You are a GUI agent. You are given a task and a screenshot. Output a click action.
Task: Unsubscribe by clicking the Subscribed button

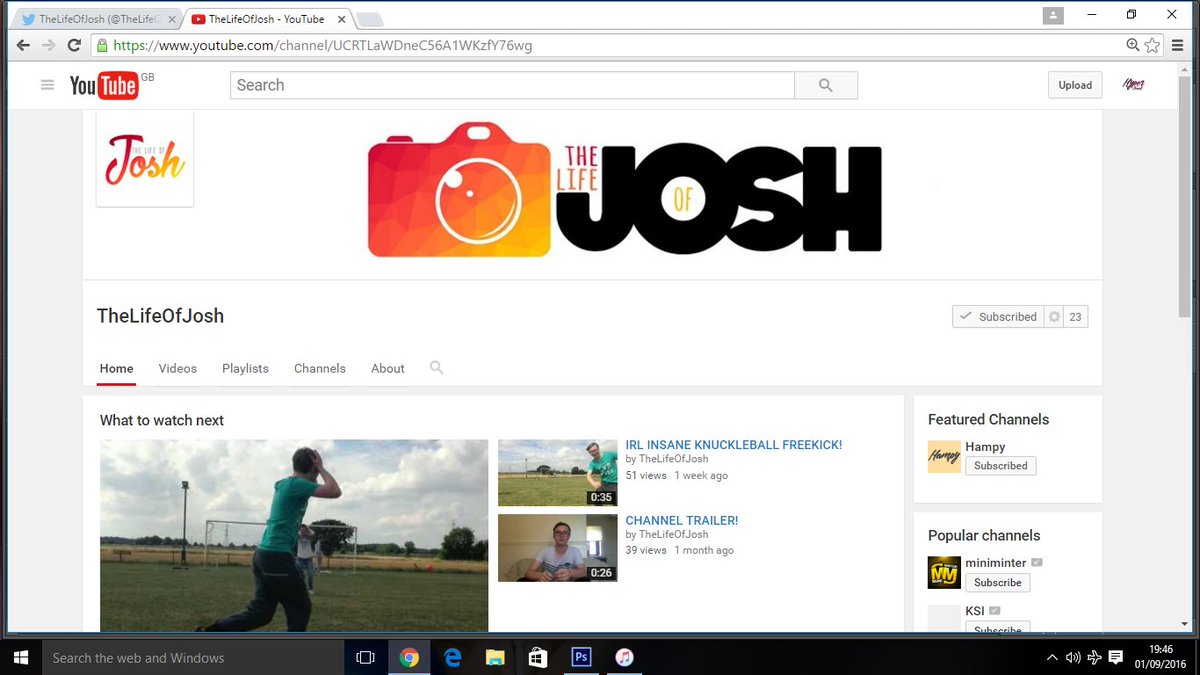point(998,315)
